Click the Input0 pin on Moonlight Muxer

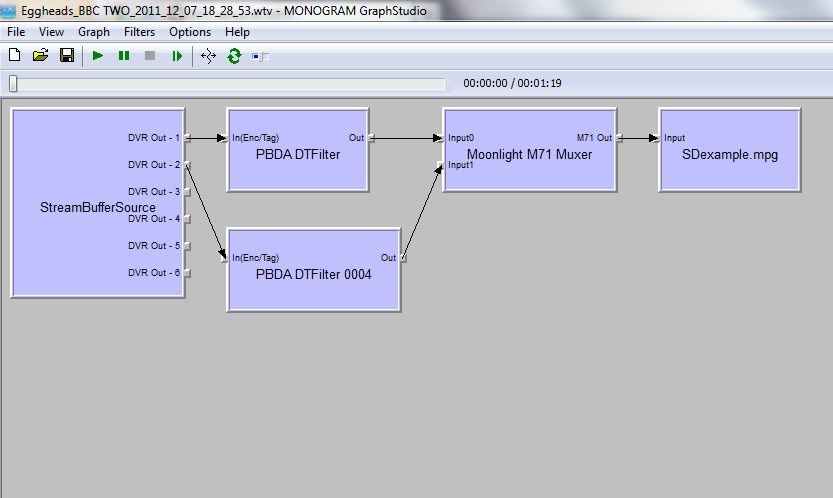[440, 138]
